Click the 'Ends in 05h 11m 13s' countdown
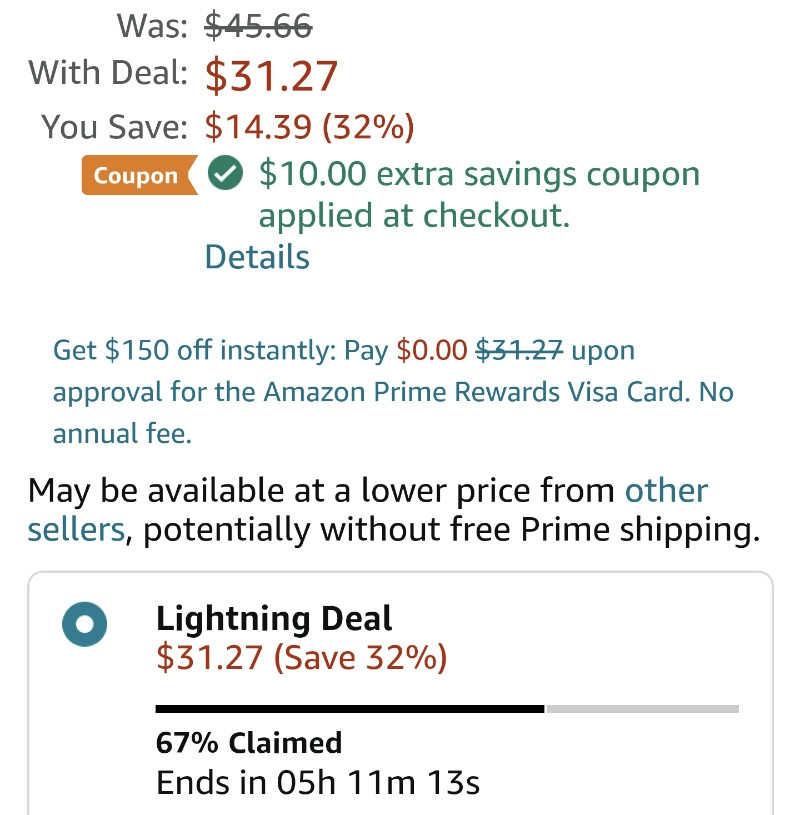The image size is (800, 815). point(318,782)
